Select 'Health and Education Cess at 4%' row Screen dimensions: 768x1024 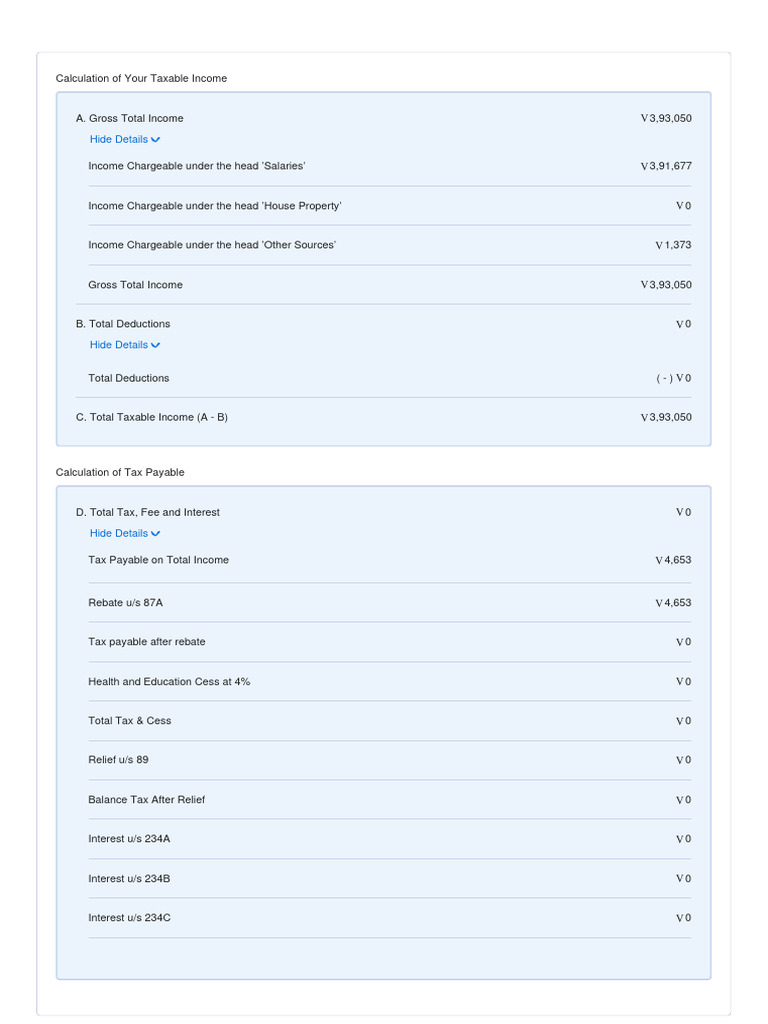(x=169, y=682)
